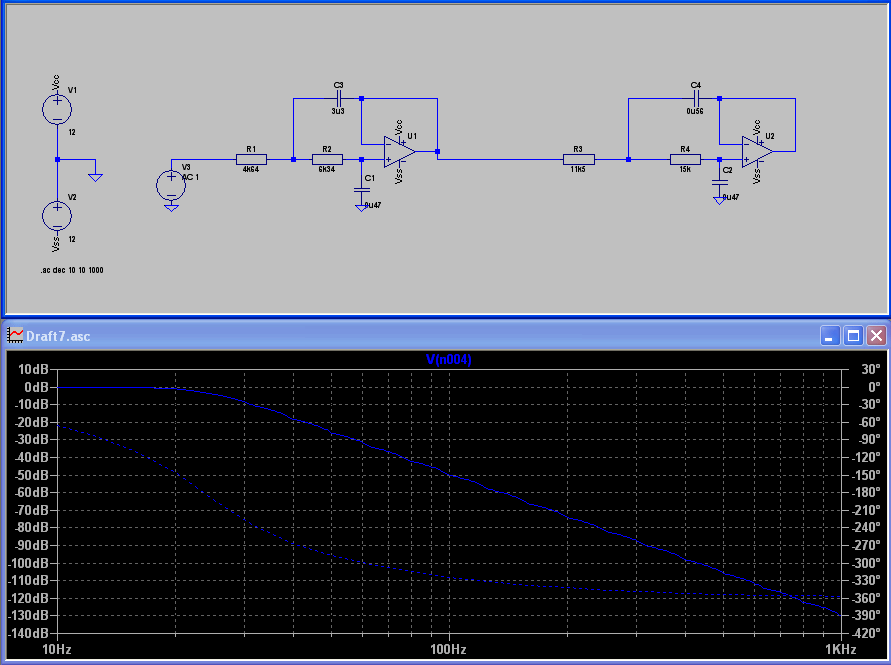Click the -180° label on phase axis
Image resolution: width=891 pixels, height=665 pixels.
pyautogui.click(x=865, y=492)
